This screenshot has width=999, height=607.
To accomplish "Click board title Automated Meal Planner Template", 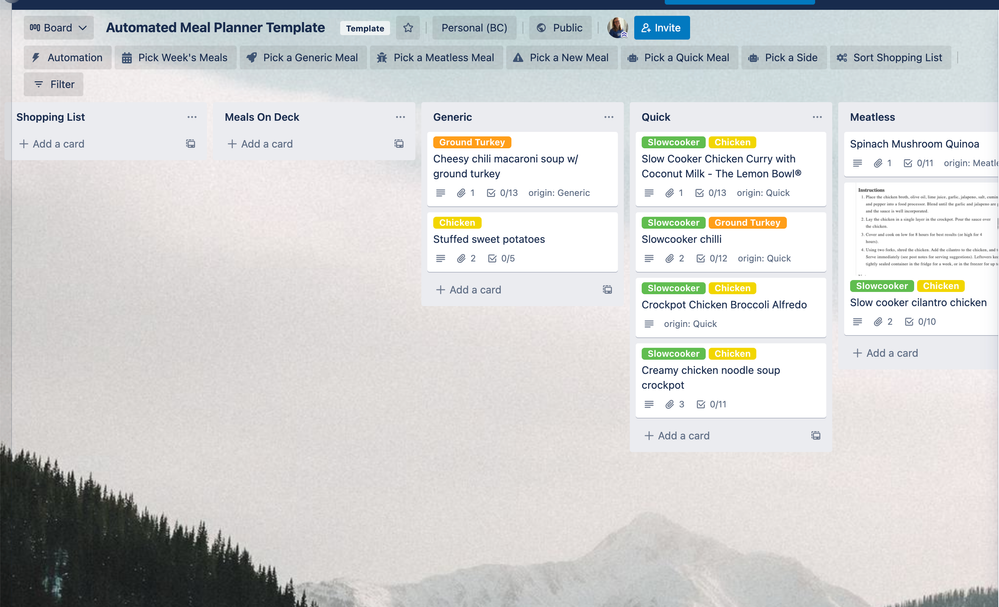I will pyautogui.click(x=215, y=28).
